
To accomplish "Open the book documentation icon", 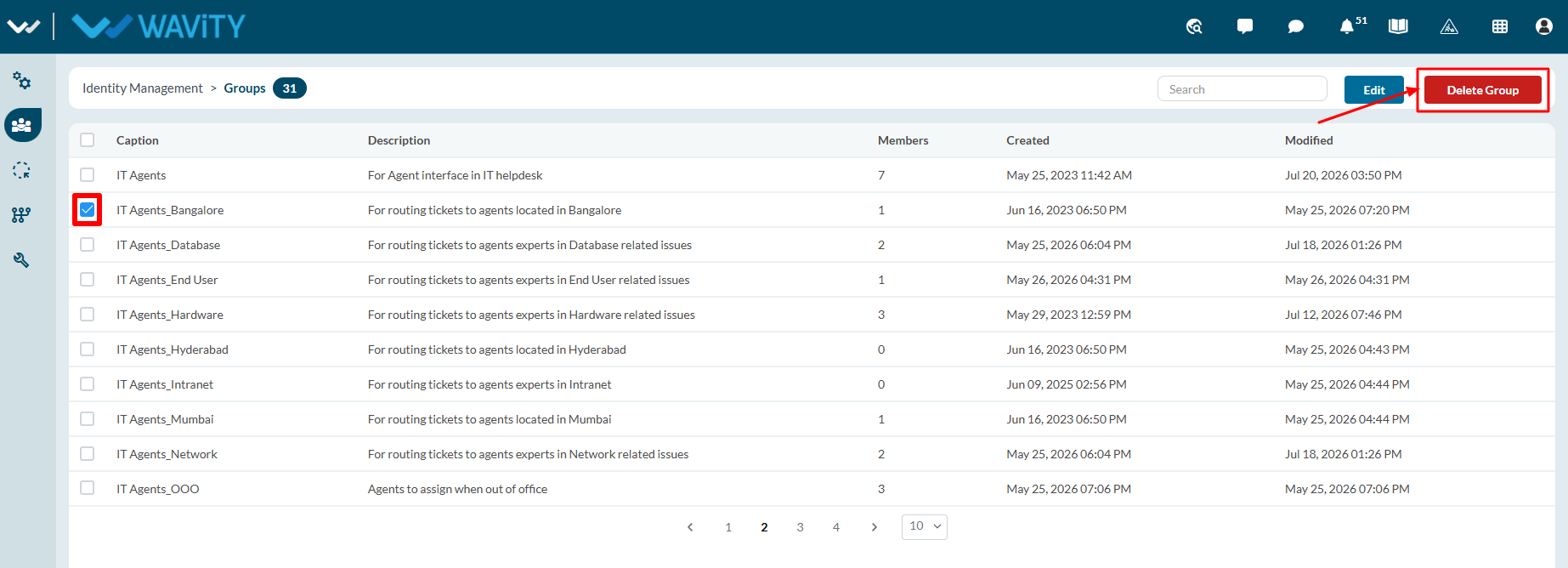I will pyautogui.click(x=1398, y=26).
